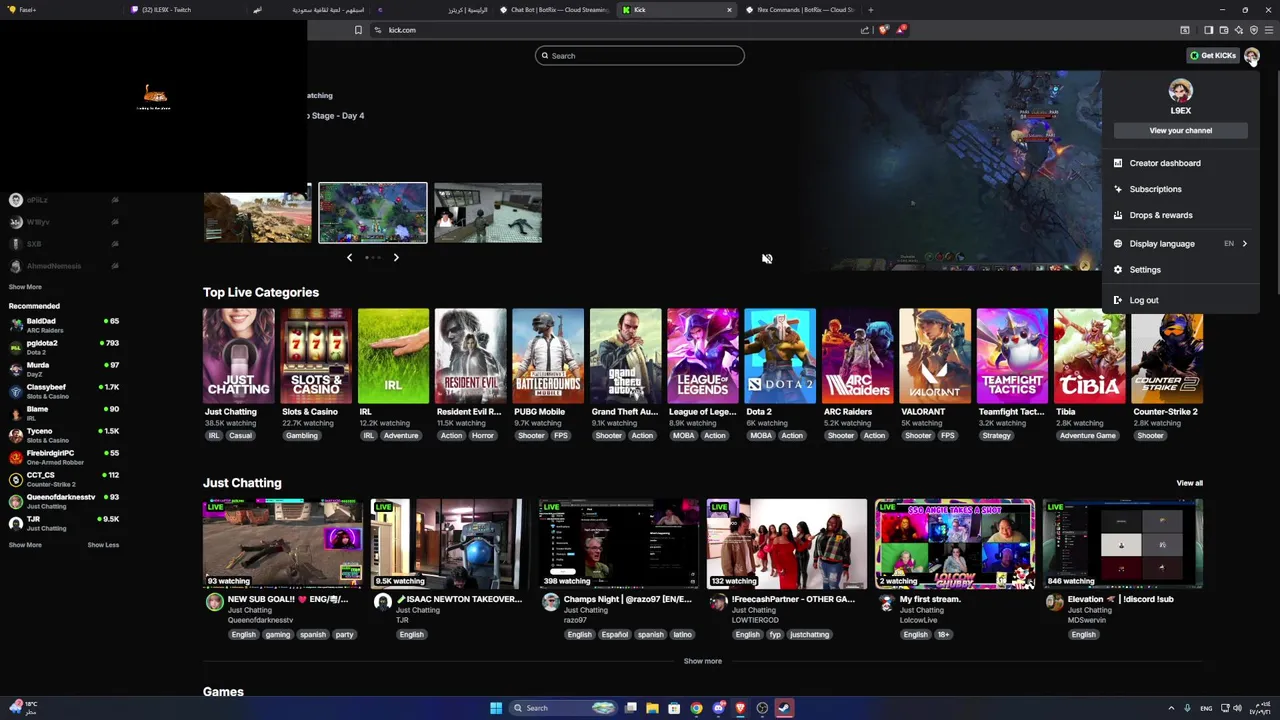Toggle the browser sidebar panel icon

coord(1208,30)
